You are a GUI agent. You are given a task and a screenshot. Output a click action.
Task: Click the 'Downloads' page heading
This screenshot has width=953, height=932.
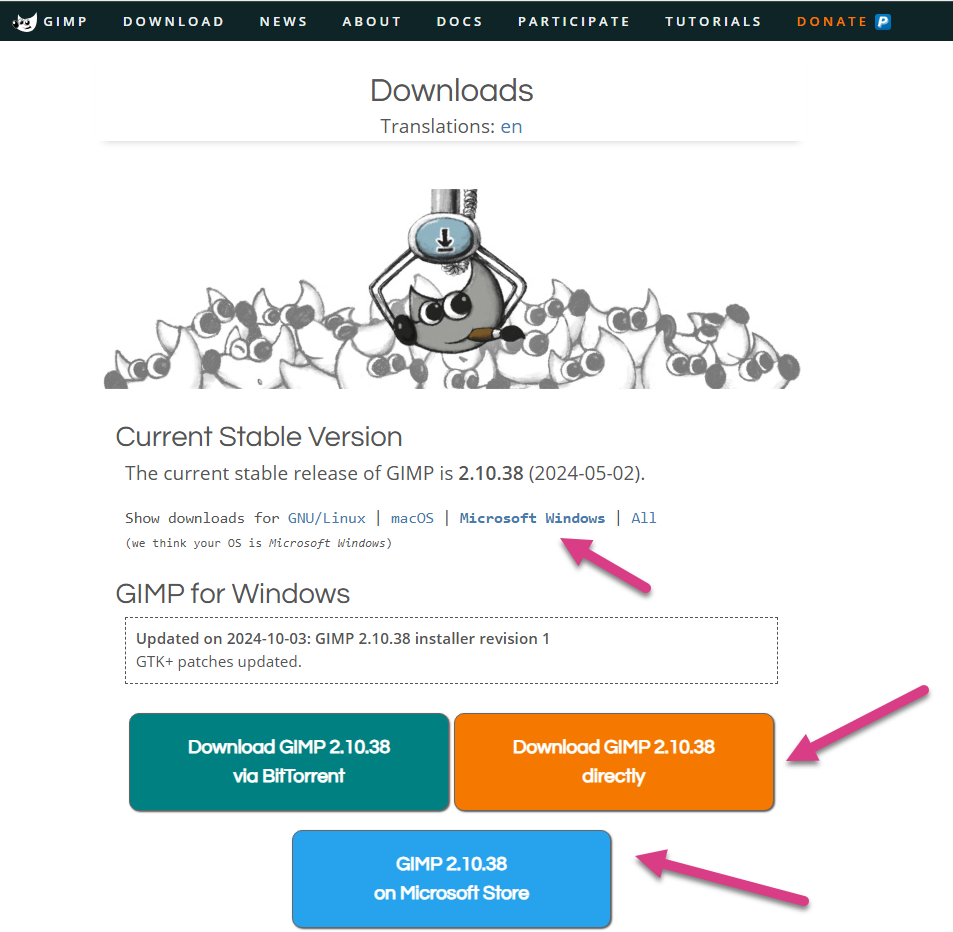452,91
